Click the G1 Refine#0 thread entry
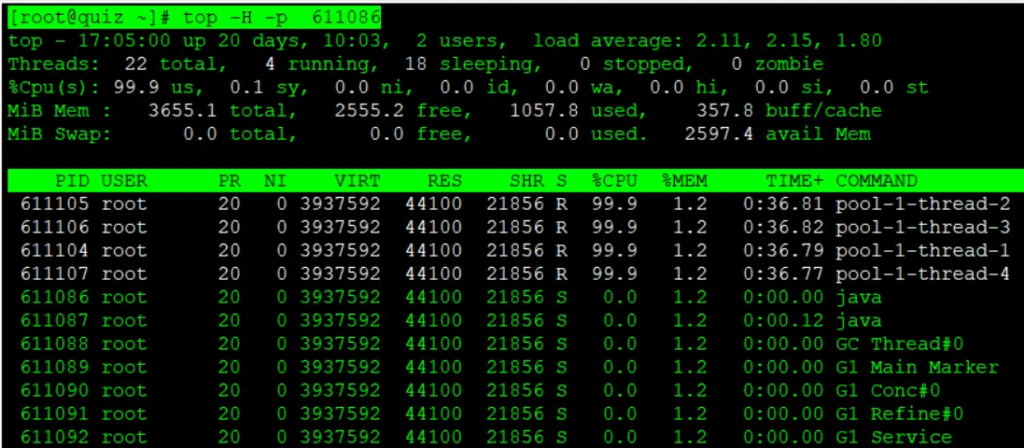 pyautogui.click(x=903, y=414)
